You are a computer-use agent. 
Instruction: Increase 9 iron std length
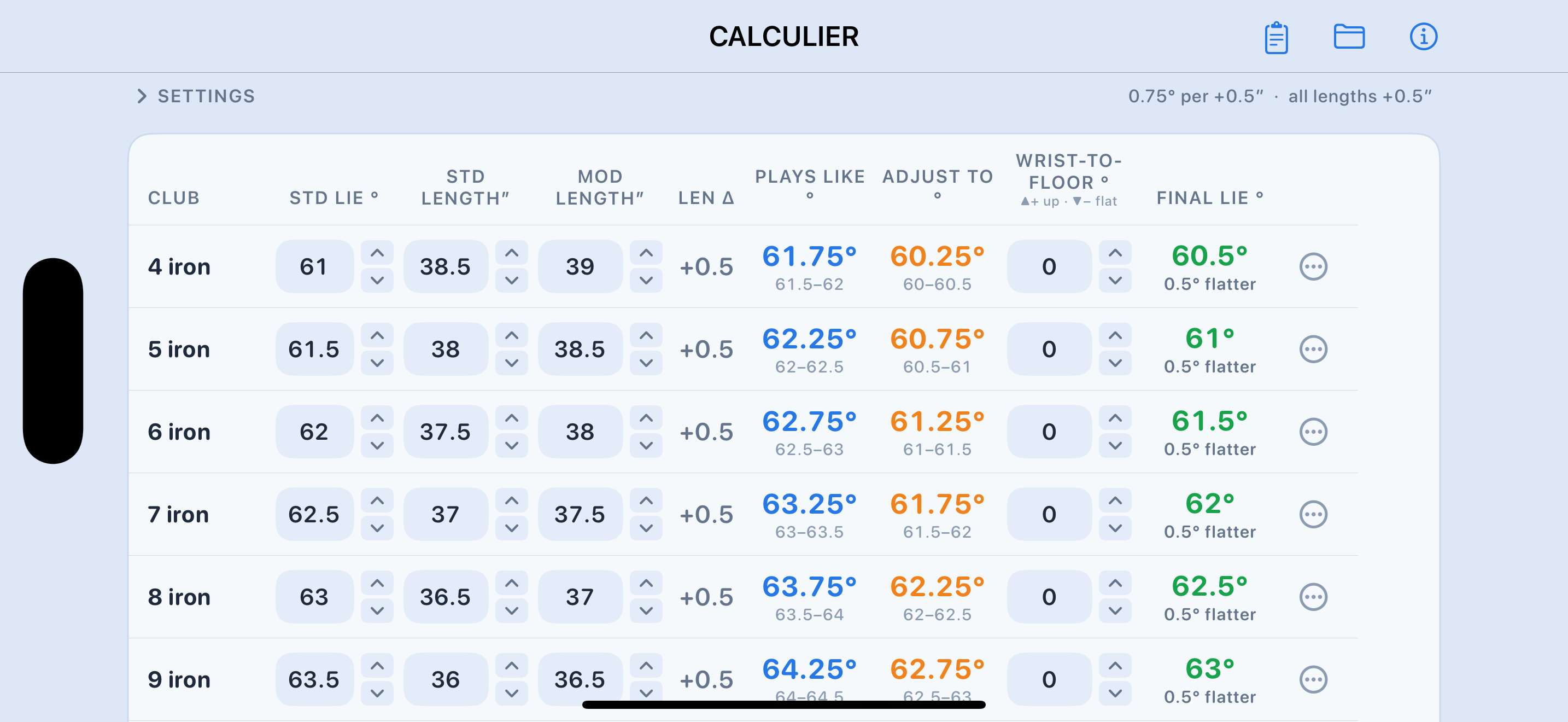(x=512, y=666)
